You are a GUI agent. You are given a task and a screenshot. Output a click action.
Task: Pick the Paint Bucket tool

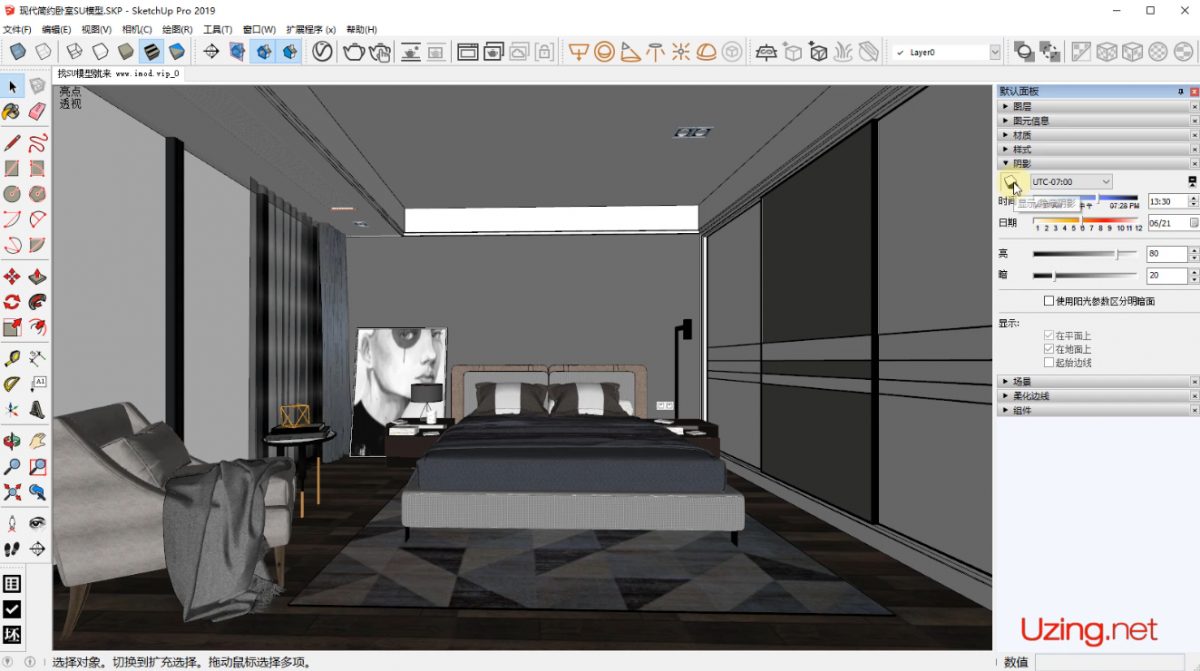[x=12, y=111]
